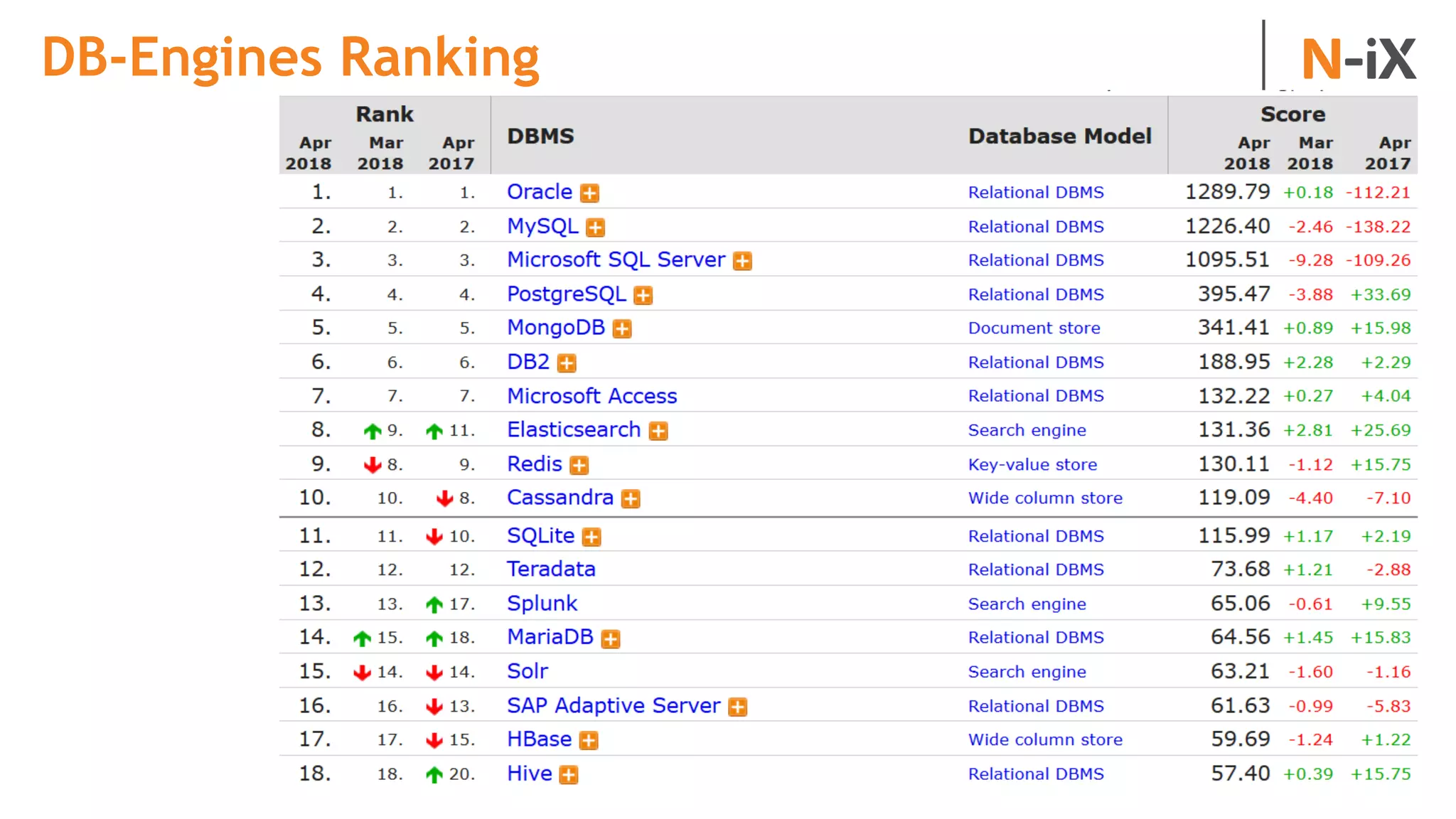1456x819 pixels.
Task: Click the plus icon next to Cassandra
Action: (631, 498)
